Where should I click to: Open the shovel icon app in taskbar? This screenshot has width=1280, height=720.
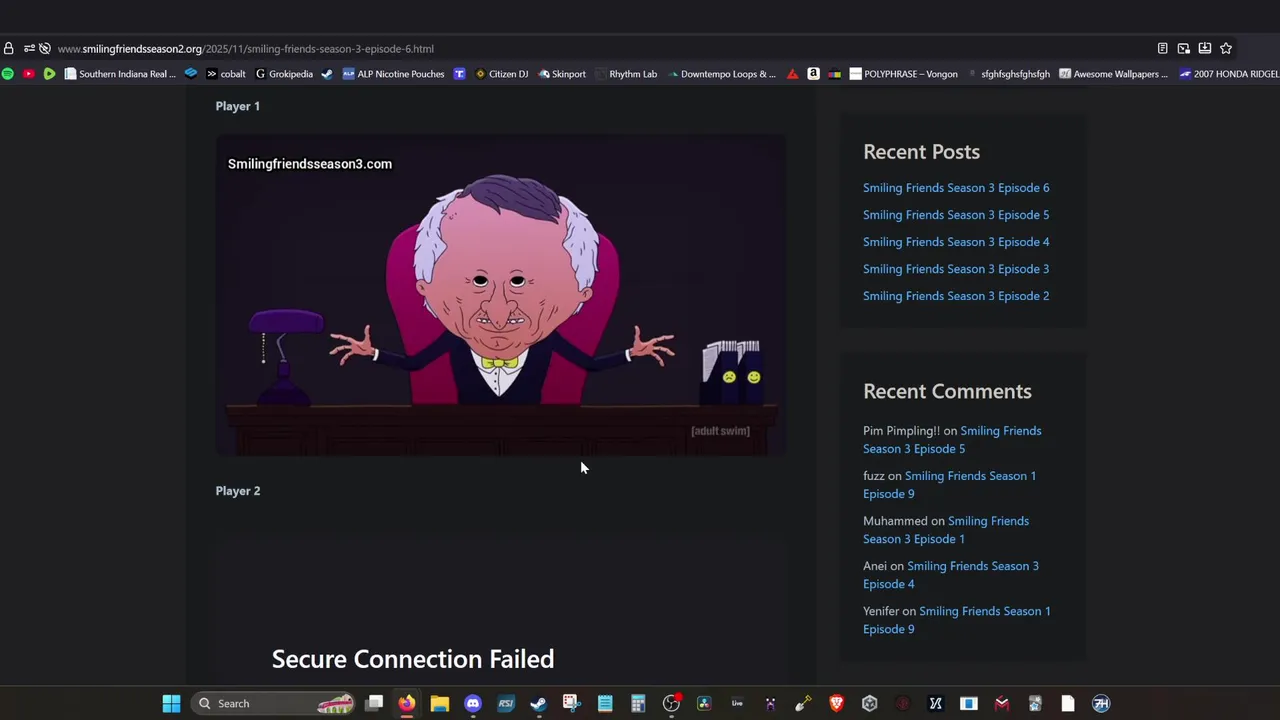click(803, 703)
